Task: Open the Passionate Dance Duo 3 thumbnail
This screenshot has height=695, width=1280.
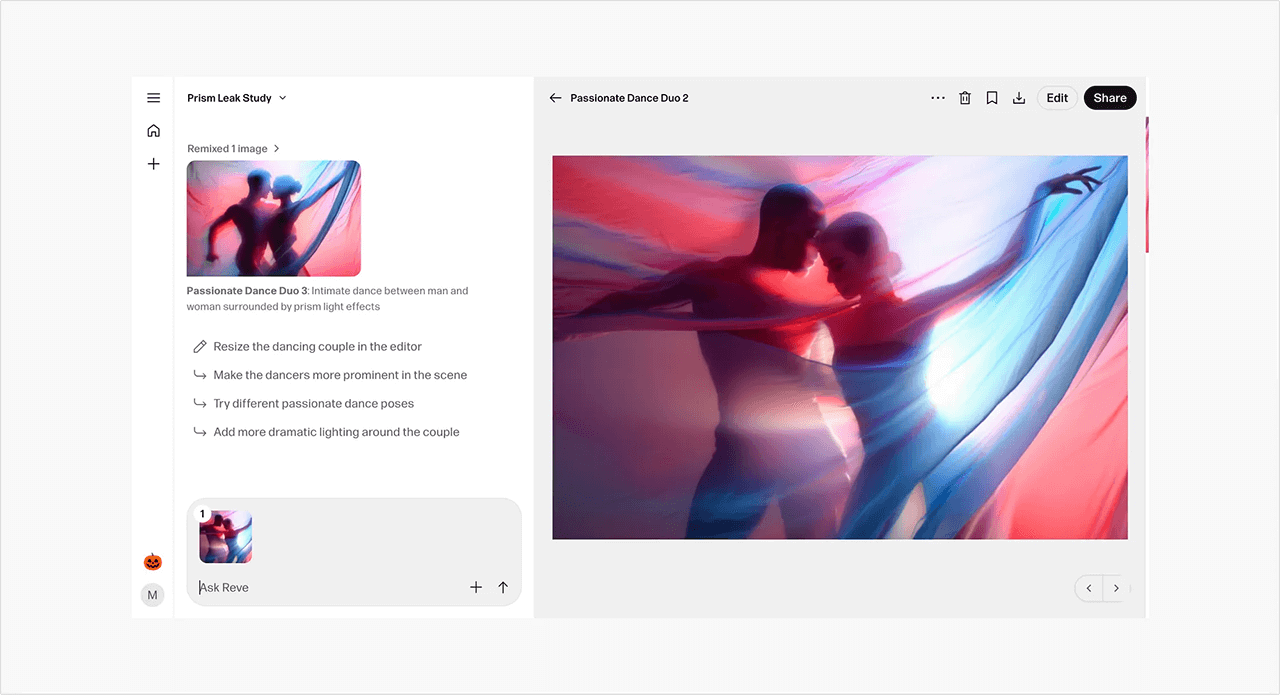Action: [x=273, y=218]
